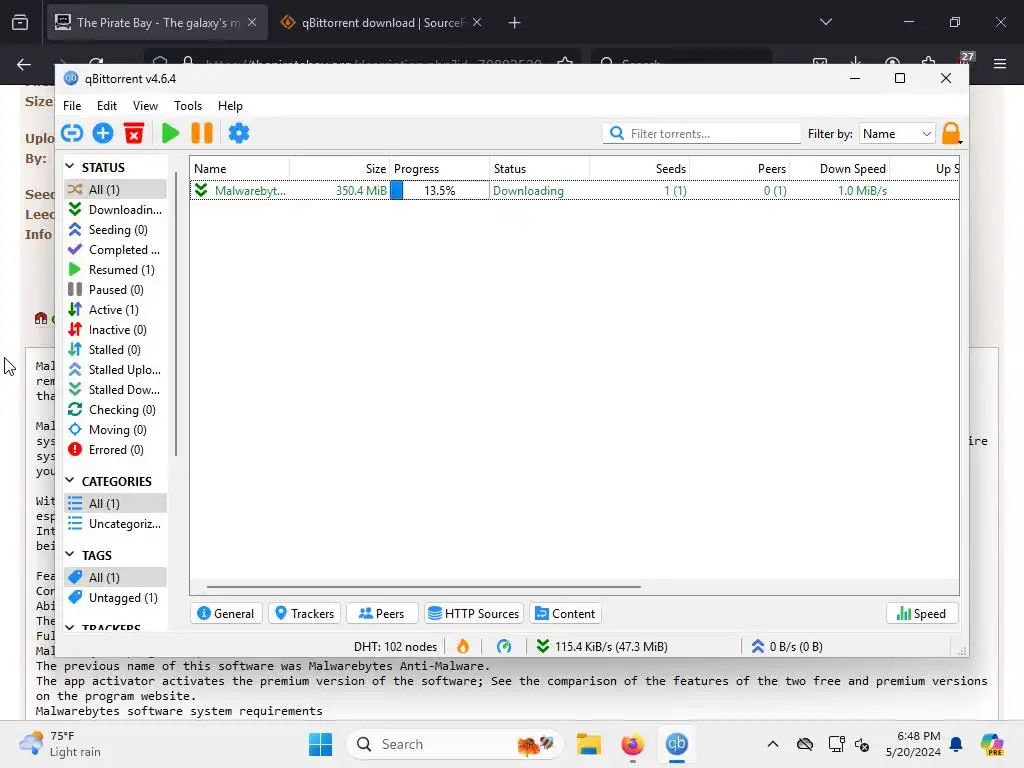
Task: Sort by the Down Speed column header
Action: [840, 168]
